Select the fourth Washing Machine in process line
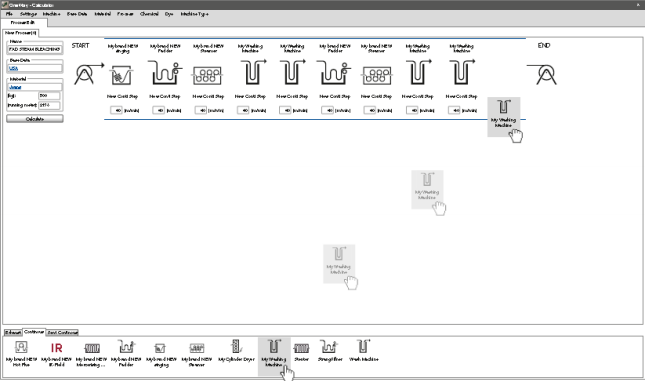 pos(462,72)
